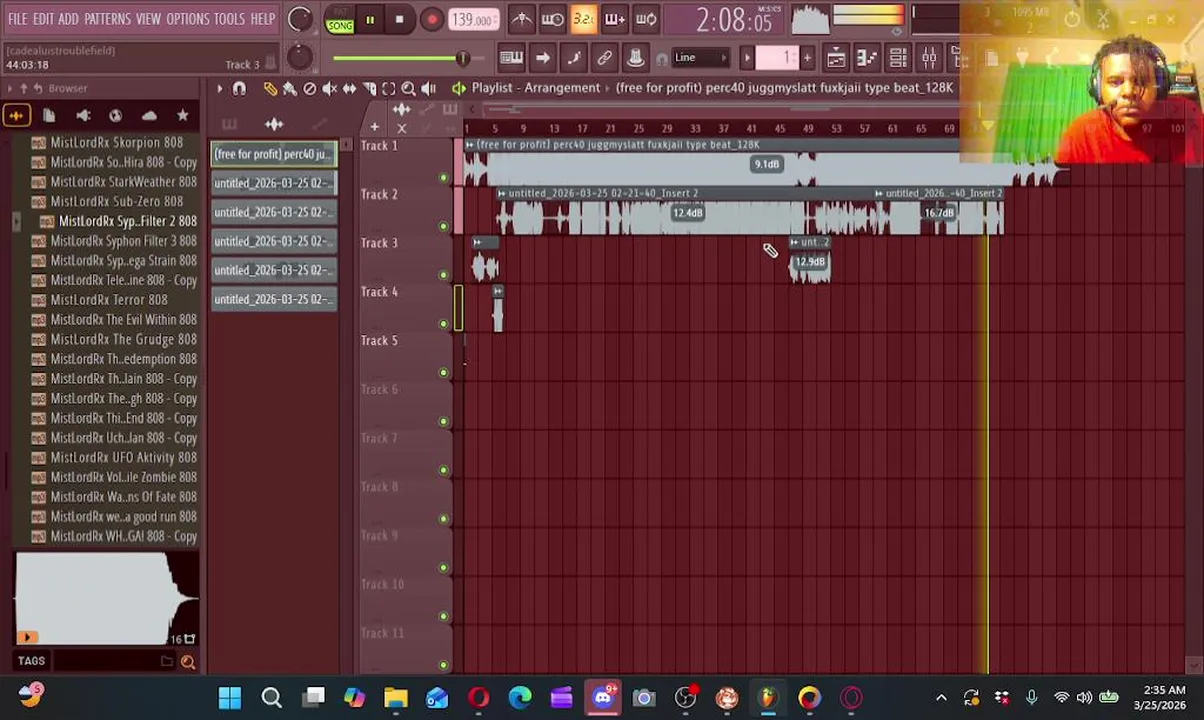This screenshot has width=1204, height=720.
Task: Open the PATTERNS menu
Action: tap(107, 19)
